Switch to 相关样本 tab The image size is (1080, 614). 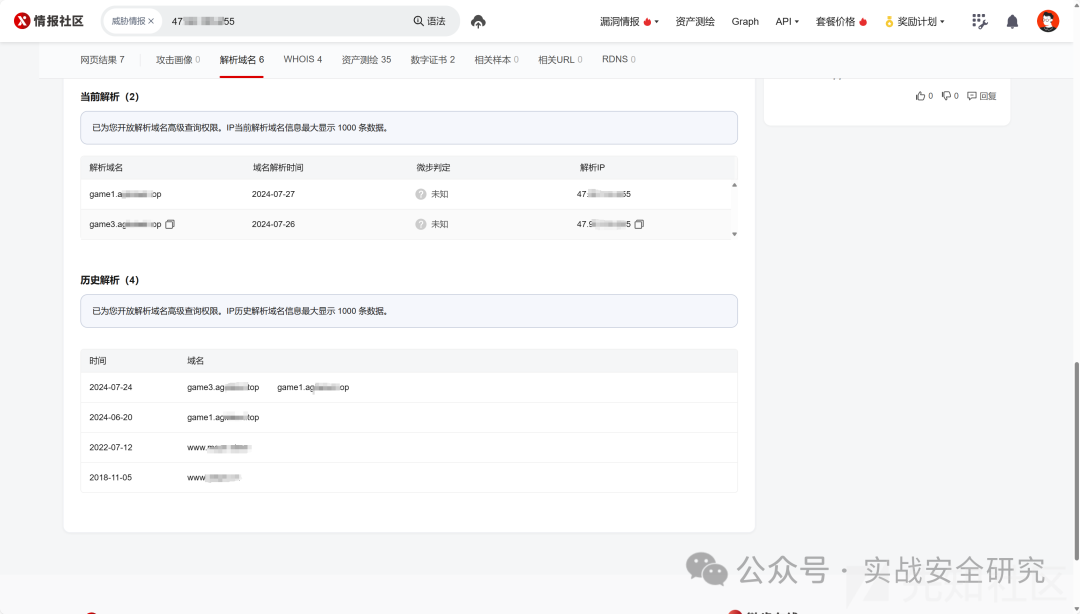[x=497, y=60]
